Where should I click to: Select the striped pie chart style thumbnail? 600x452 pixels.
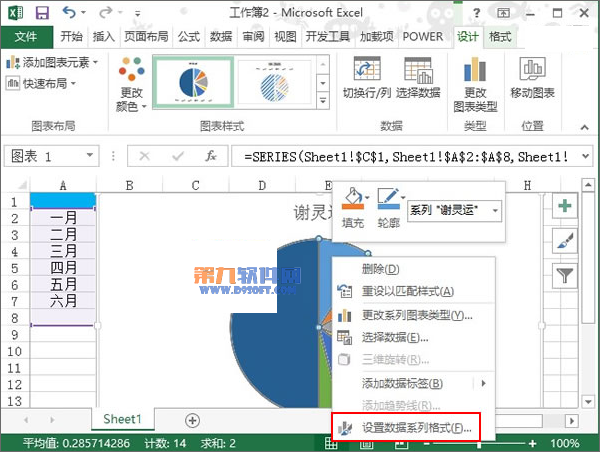274,82
